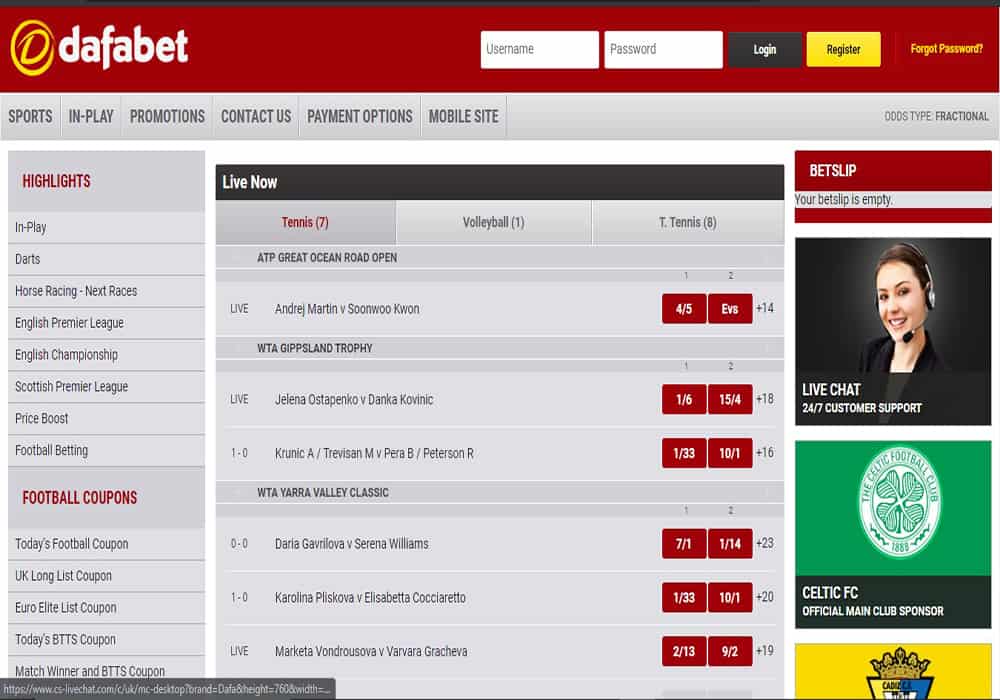1000x700 pixels.
Task: Open UK Long List Coupon
Action: point(107,576)
